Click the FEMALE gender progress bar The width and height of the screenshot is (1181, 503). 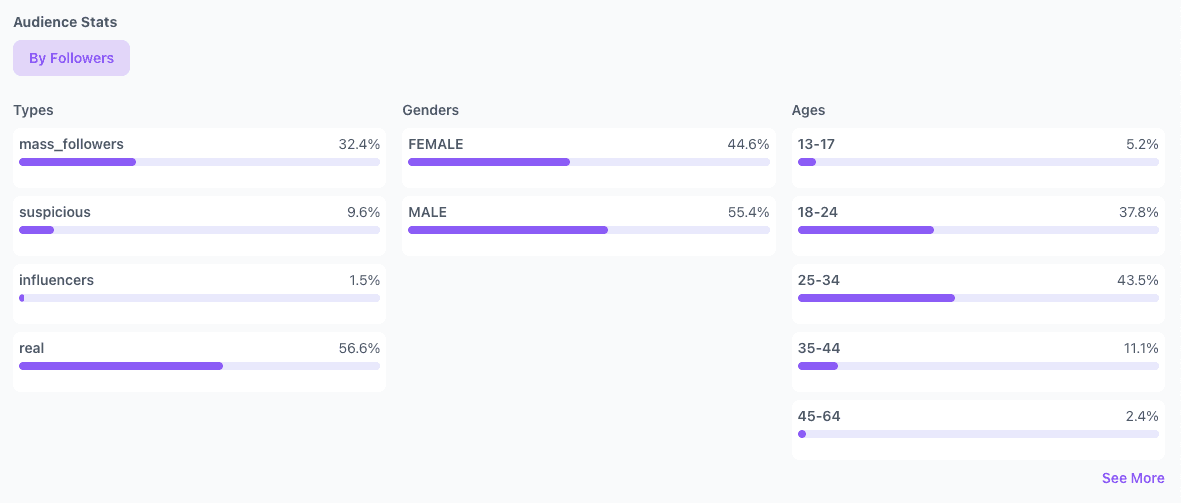[x=588, y=162]
